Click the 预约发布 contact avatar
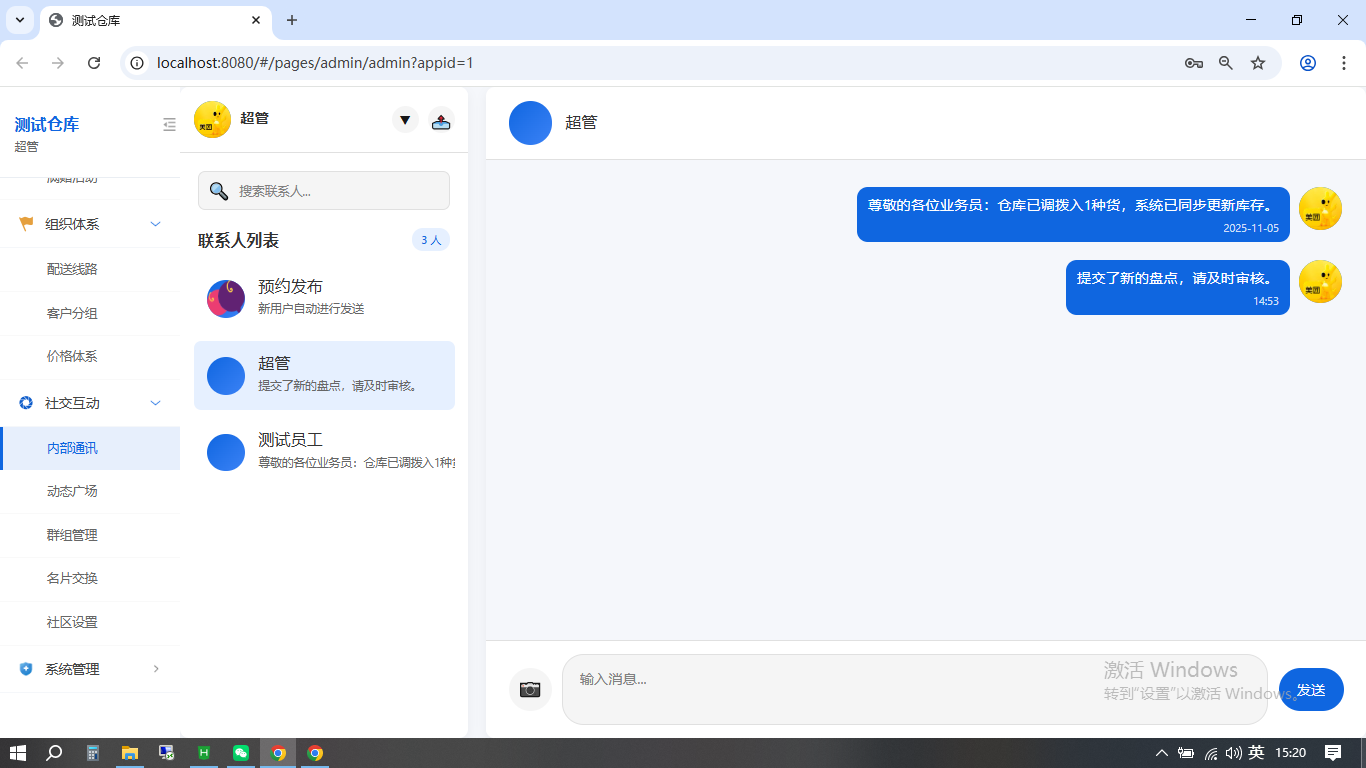This screenshot has width=1366, height=768. (225, 298)
